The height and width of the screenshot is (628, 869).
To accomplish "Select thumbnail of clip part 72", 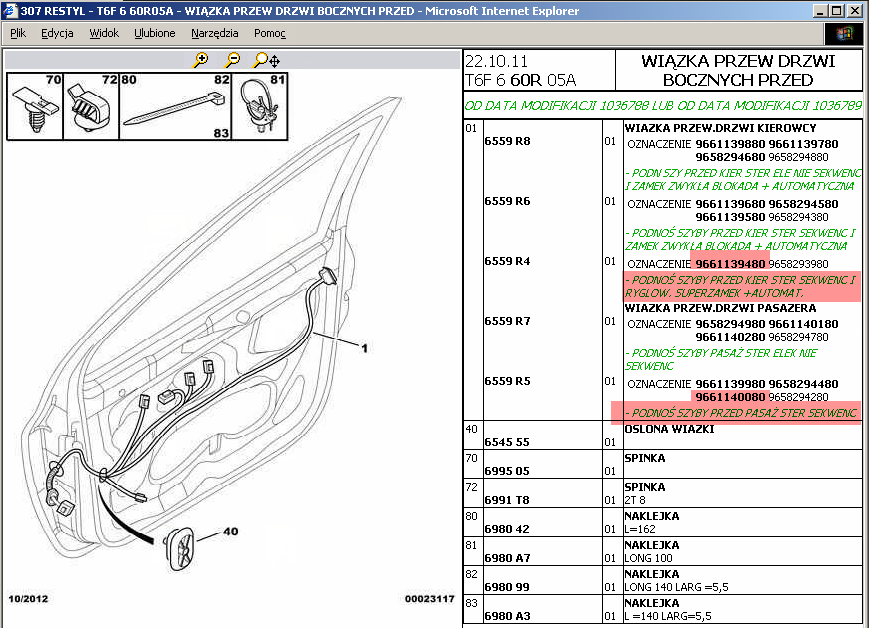I will tap(91, 106).
